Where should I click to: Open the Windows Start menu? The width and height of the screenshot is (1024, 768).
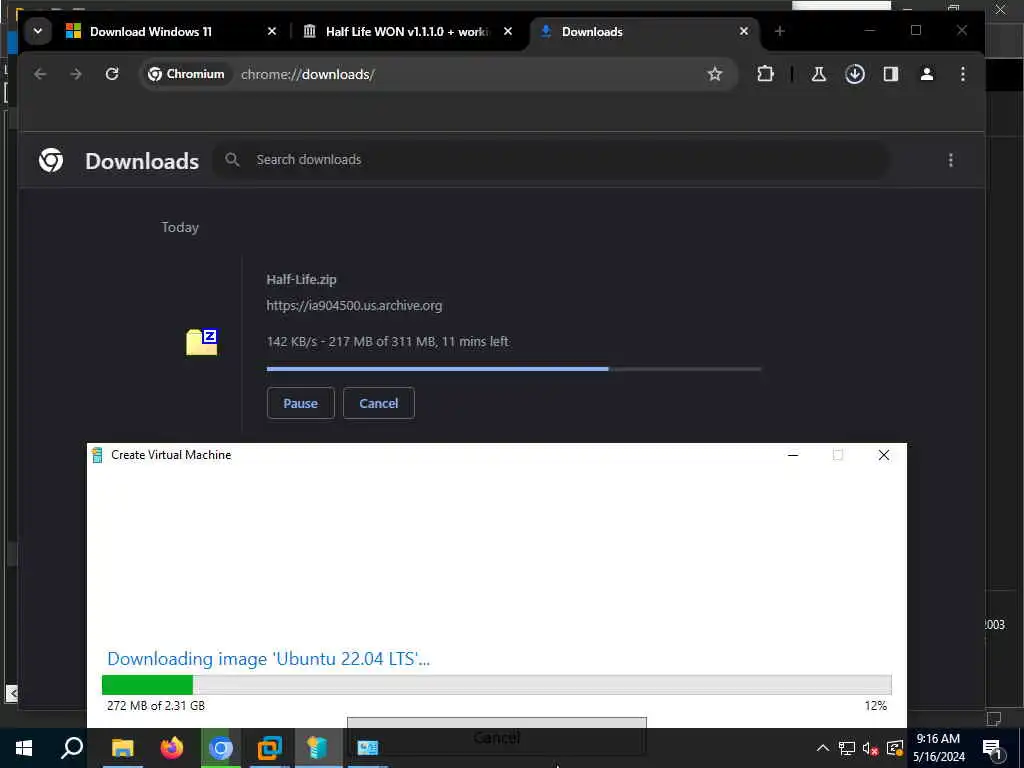[24, 748]
